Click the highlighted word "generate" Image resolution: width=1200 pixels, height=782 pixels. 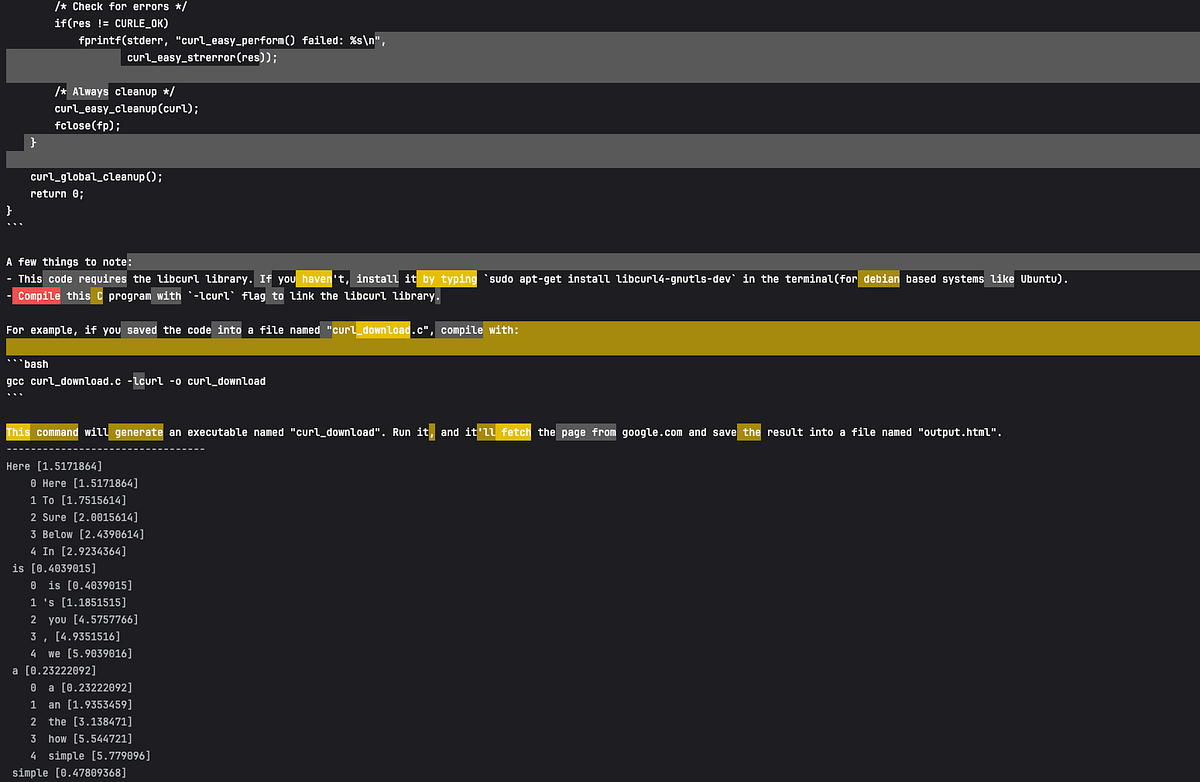pos(138,432)
